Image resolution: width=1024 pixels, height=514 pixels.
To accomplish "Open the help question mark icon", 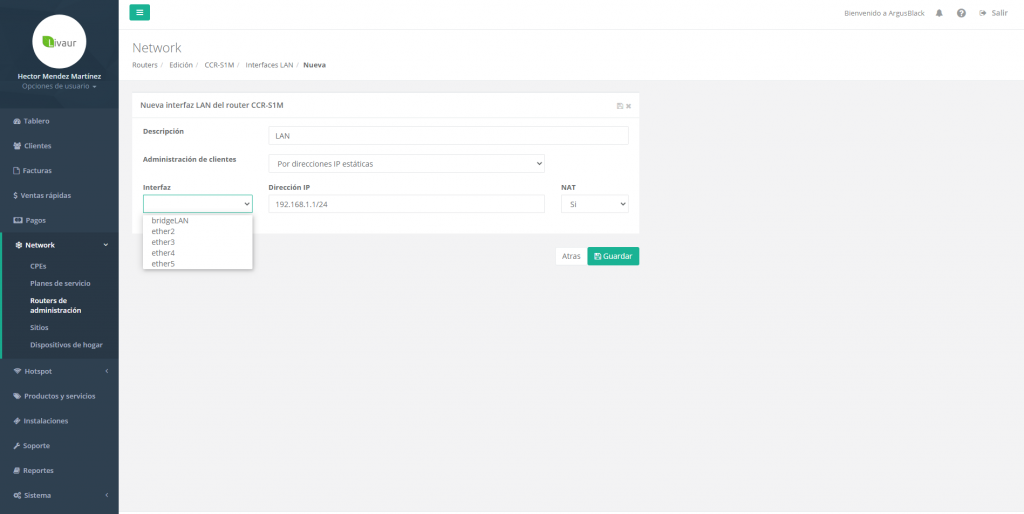I will (961, 13).
